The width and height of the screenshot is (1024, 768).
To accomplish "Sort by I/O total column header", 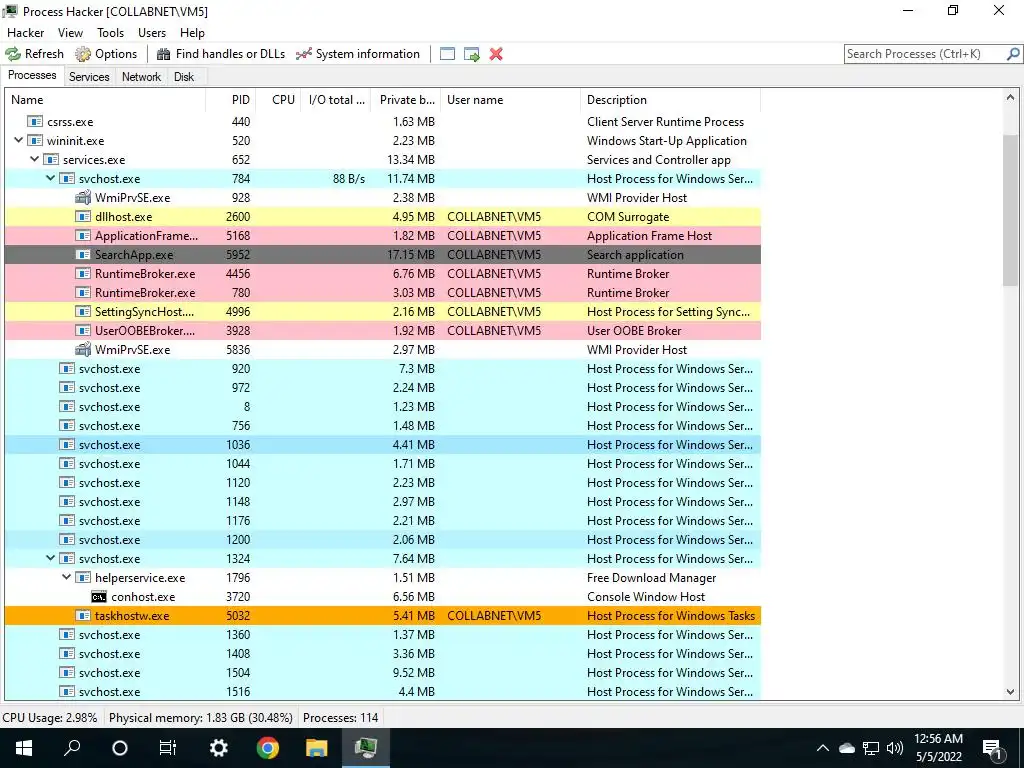I will 336,100.
